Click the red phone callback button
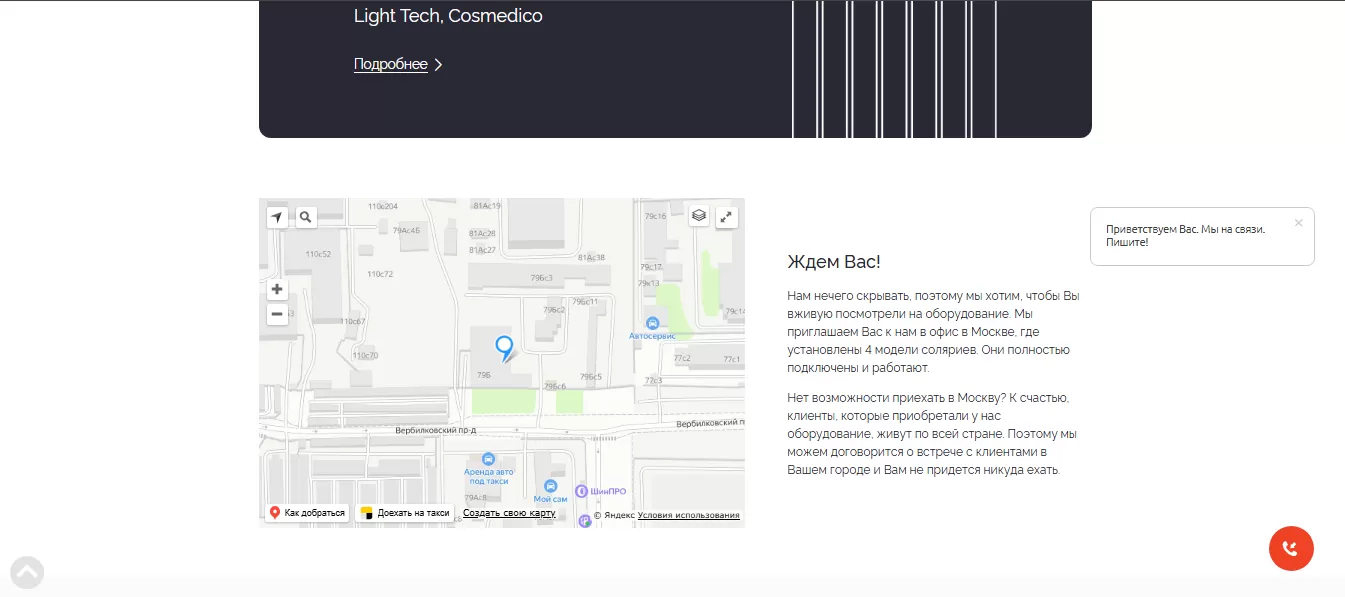 pos(1291,548)
